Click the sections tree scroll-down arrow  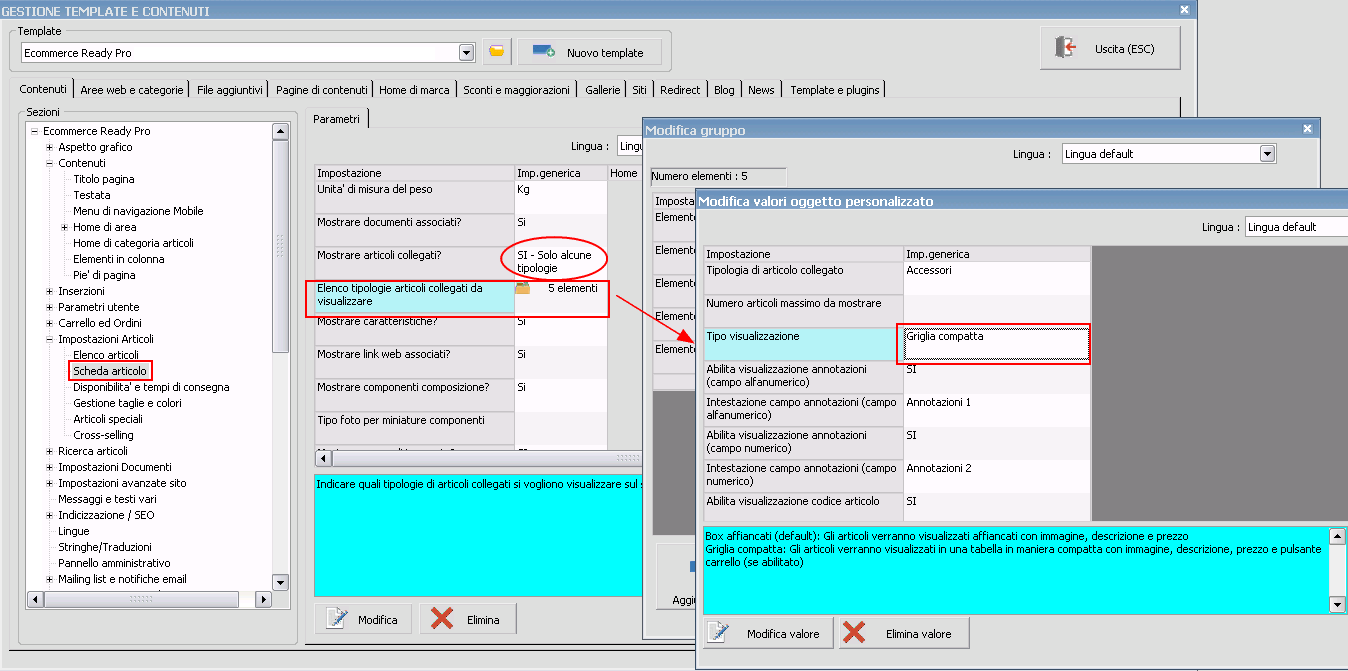280,582
